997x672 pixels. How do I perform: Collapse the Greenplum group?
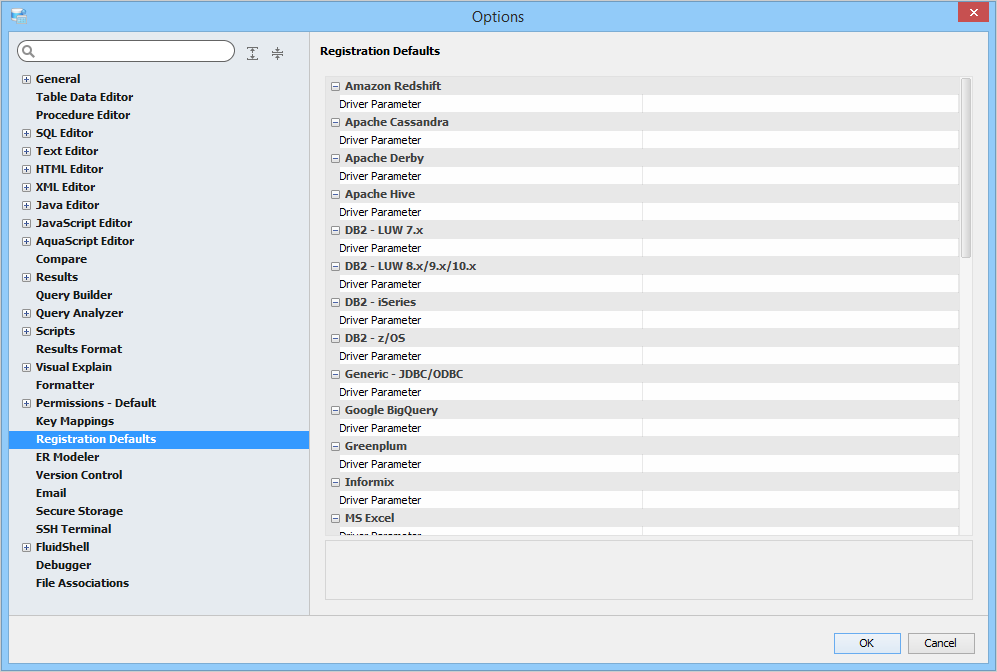[x=335, y=447]
